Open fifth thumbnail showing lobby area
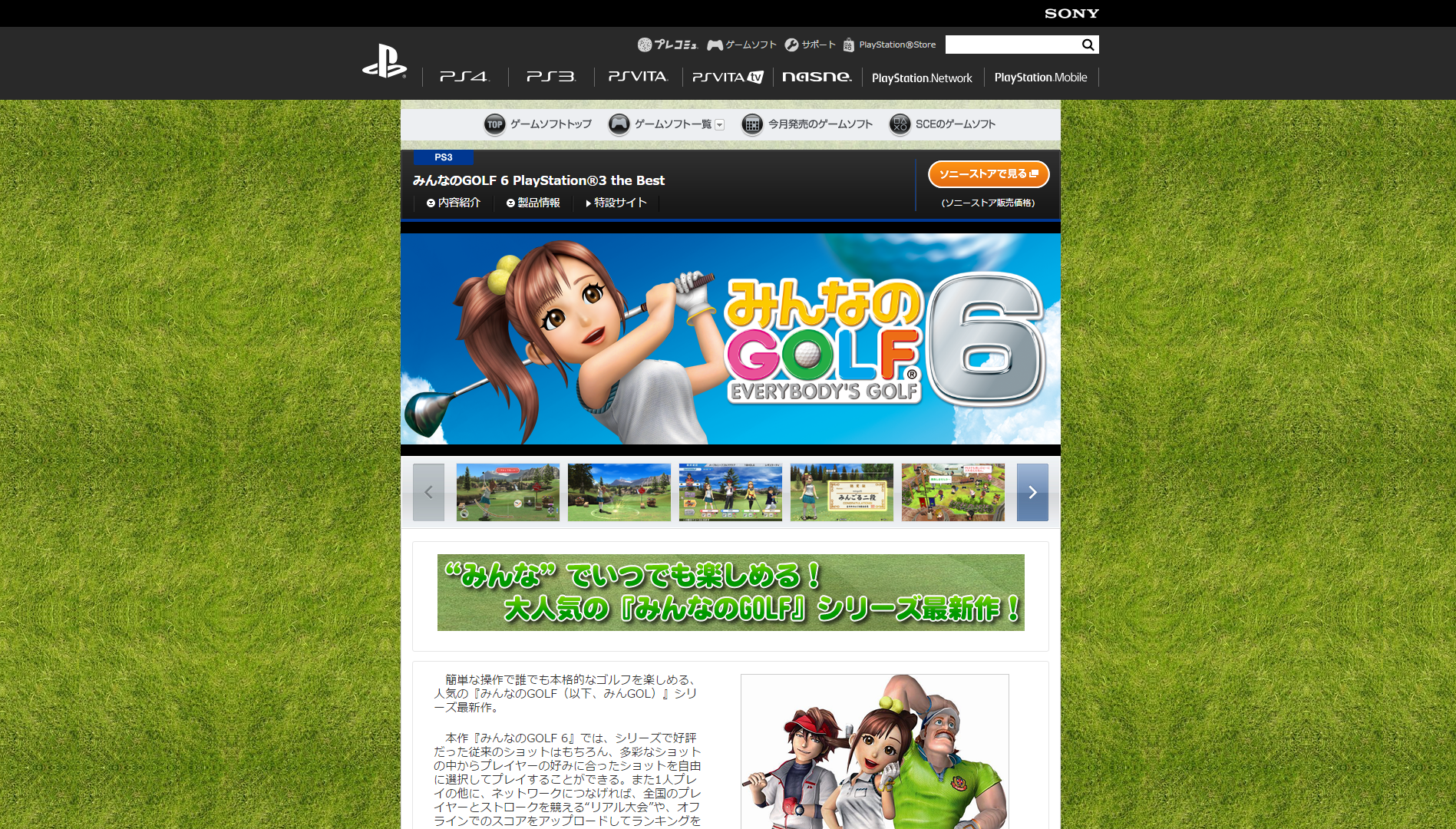This screenshot has width=1456, height=829. click(x=953, y=492)
